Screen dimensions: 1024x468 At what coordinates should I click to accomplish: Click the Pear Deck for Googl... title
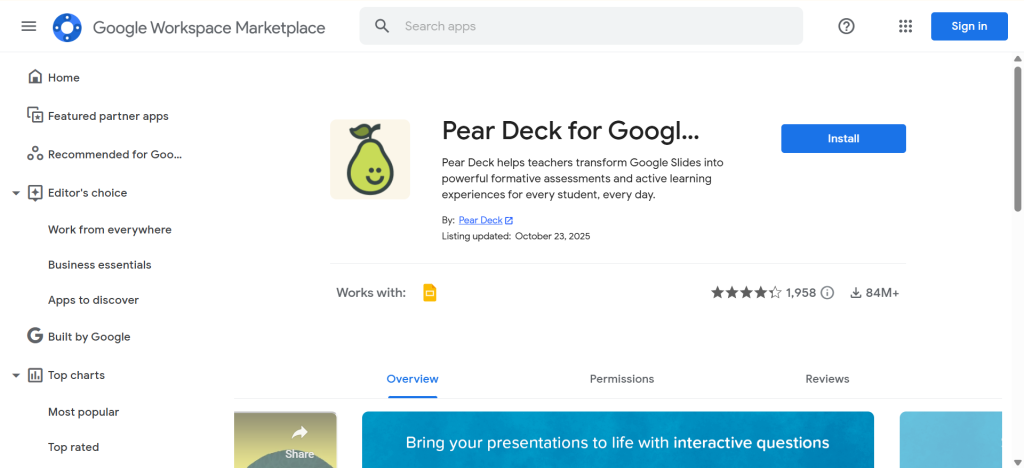coord(570,131)
